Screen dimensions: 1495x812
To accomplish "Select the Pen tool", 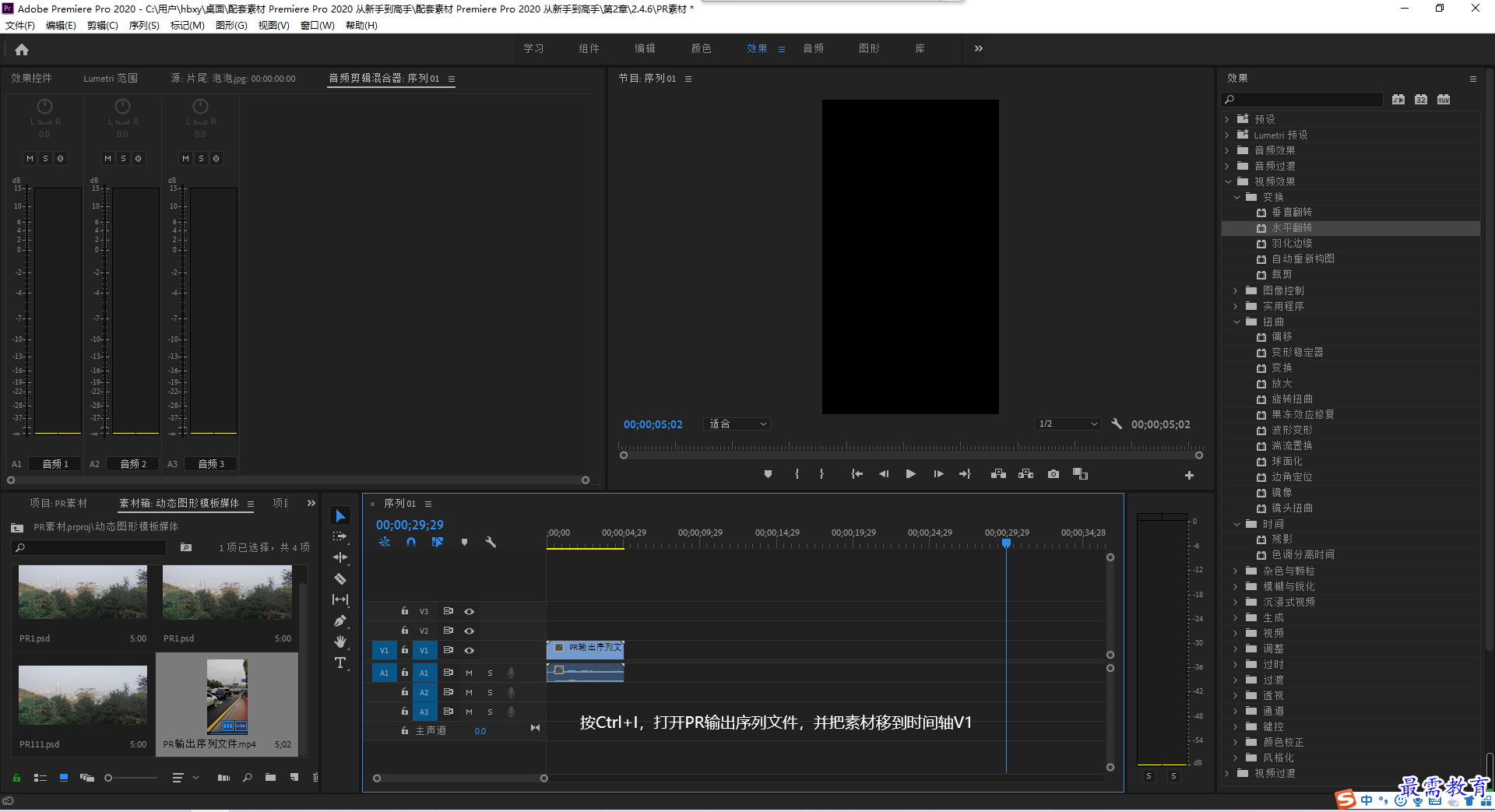I will [340, 620].
